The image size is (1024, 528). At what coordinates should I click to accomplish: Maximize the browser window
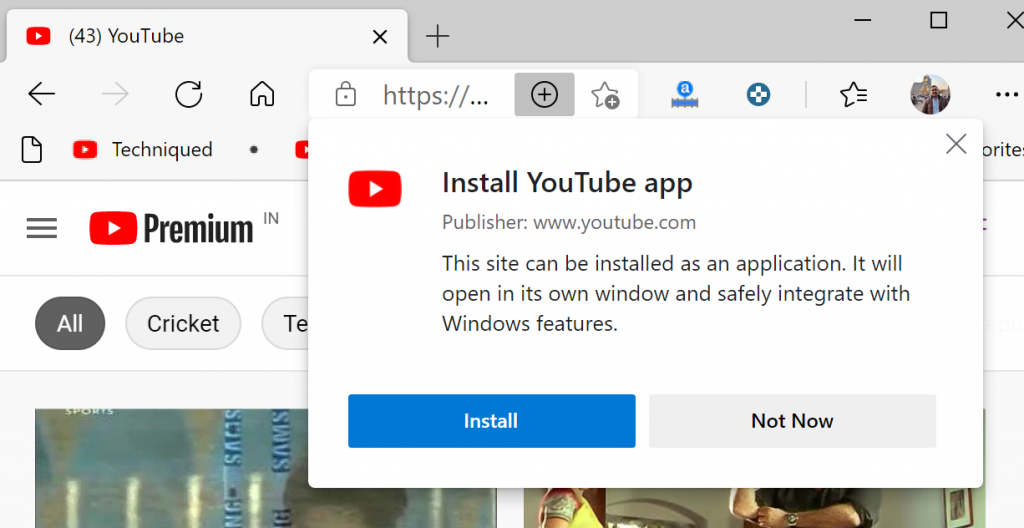[x=938, y=20]
